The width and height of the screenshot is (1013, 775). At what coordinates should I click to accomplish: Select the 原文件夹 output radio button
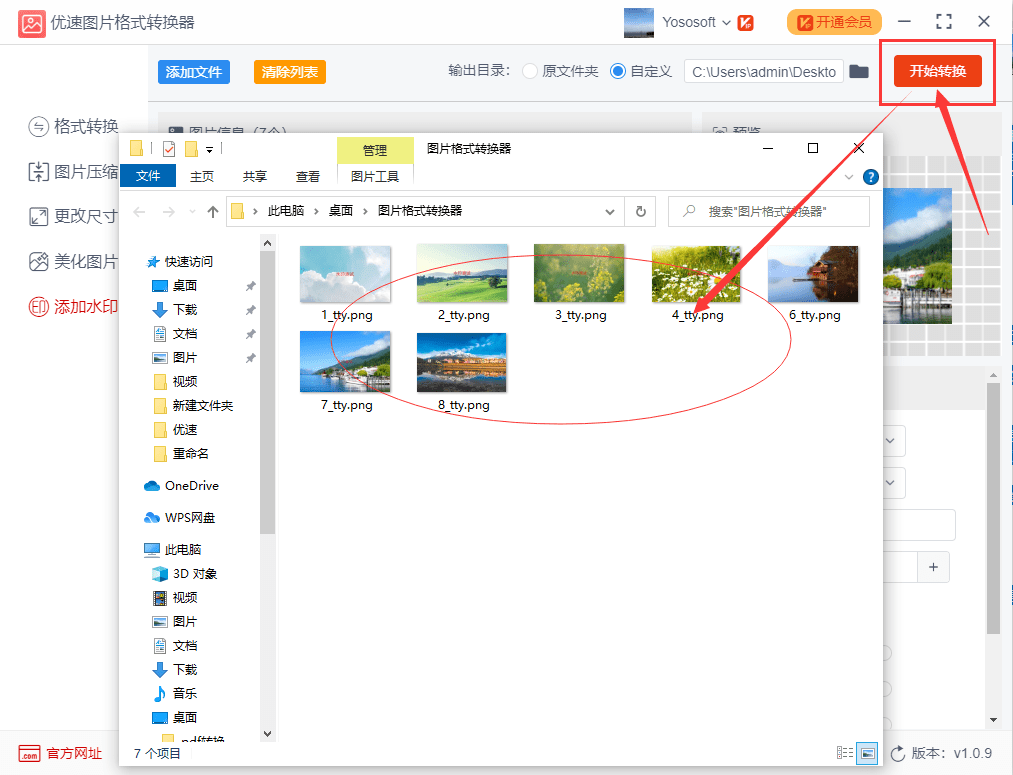click(530, 72)
